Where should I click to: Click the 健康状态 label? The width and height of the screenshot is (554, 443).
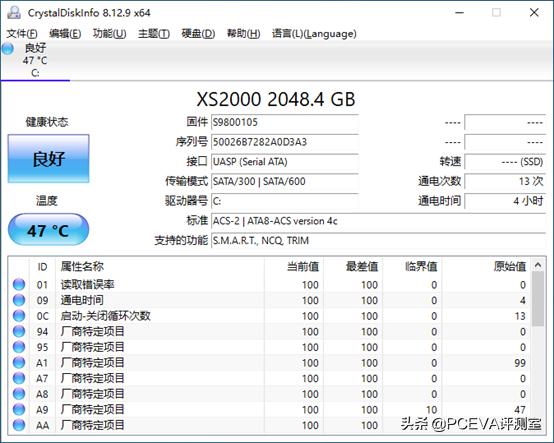click(x=47, y=122)
